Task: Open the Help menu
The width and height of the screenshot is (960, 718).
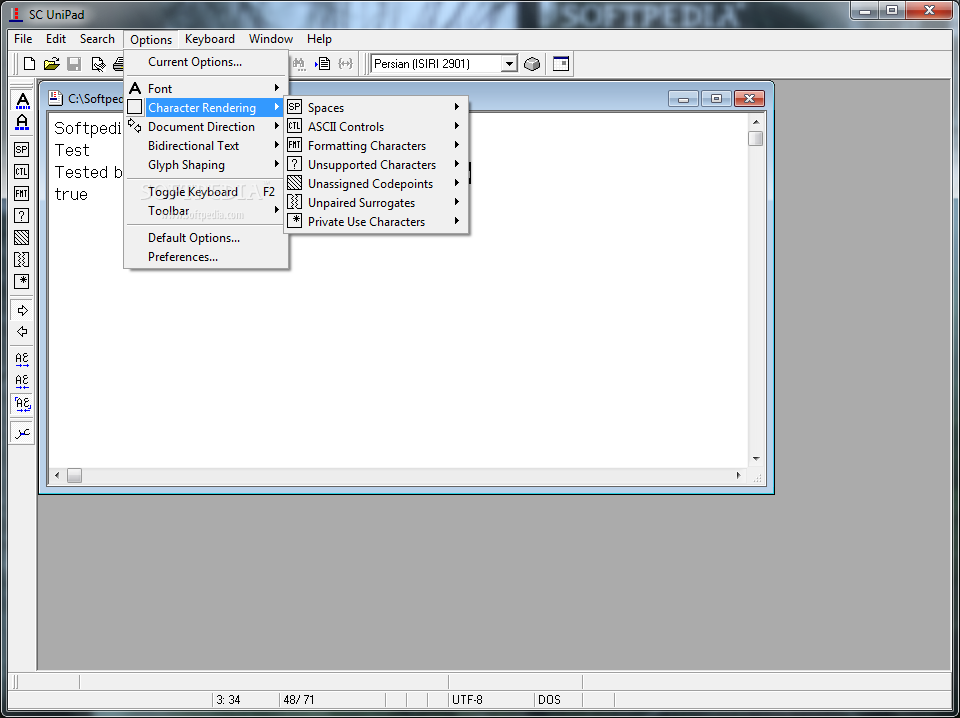Action: (319, 39)
